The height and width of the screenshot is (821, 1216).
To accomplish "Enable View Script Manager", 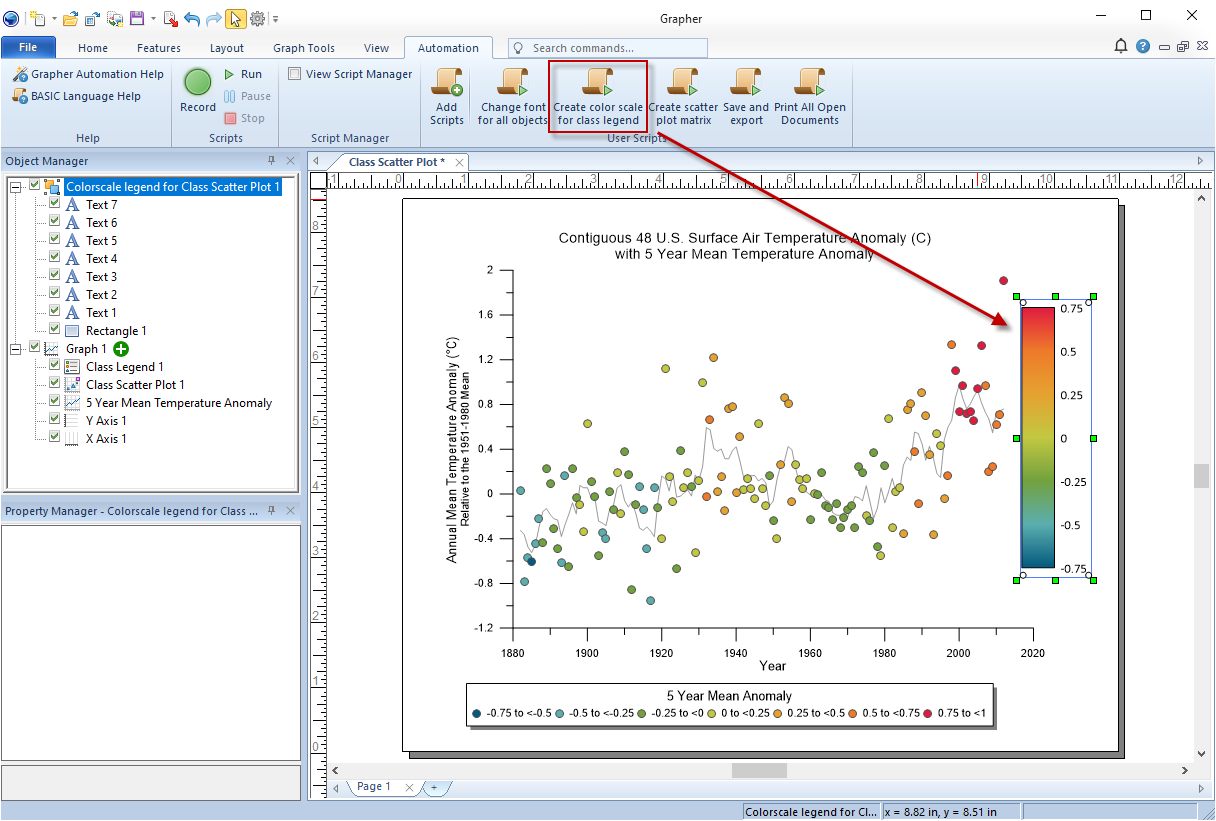I will 294,73.
